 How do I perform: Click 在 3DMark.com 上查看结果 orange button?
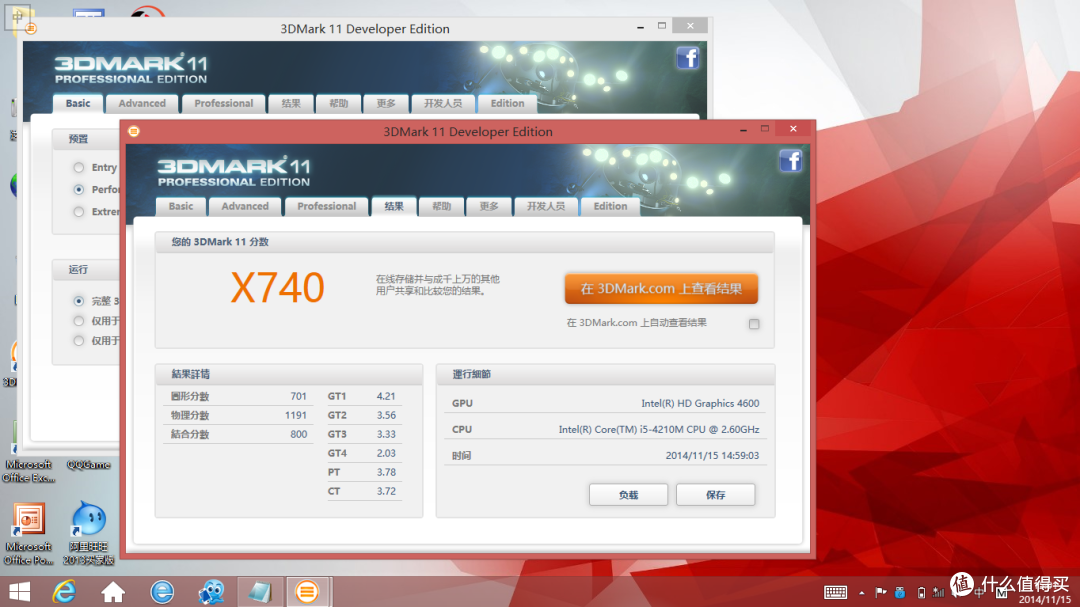point(661,289)
